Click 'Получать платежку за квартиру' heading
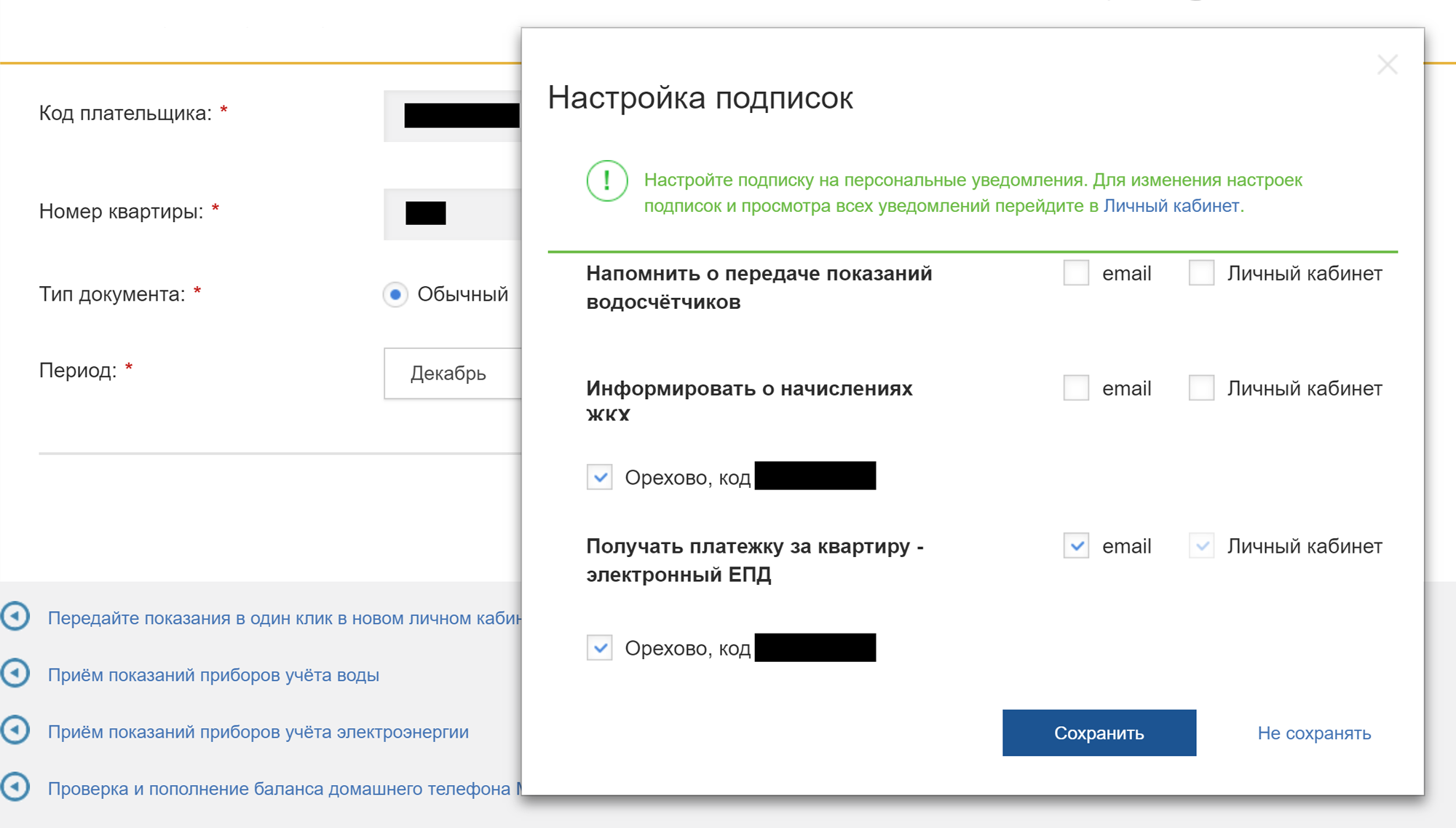Screen dimensions: 1456x828 tap(755, 560)
